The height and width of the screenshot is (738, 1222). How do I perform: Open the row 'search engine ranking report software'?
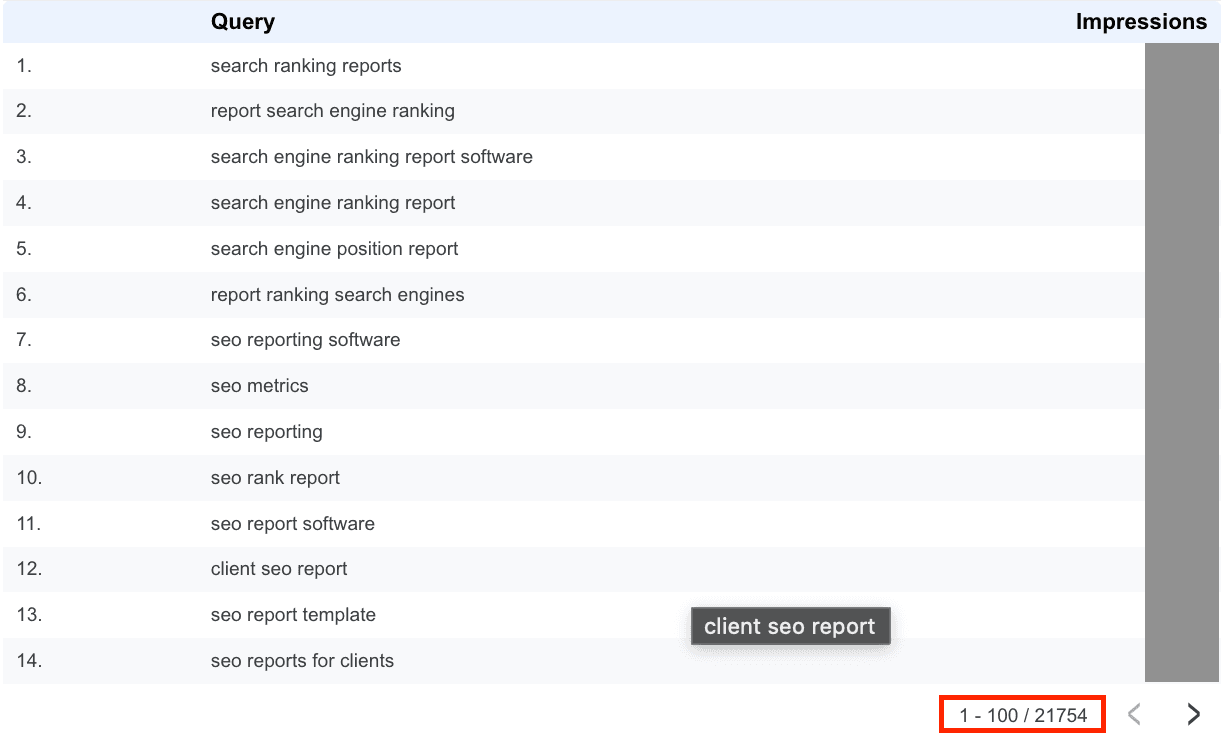click(x=371, y=157)
